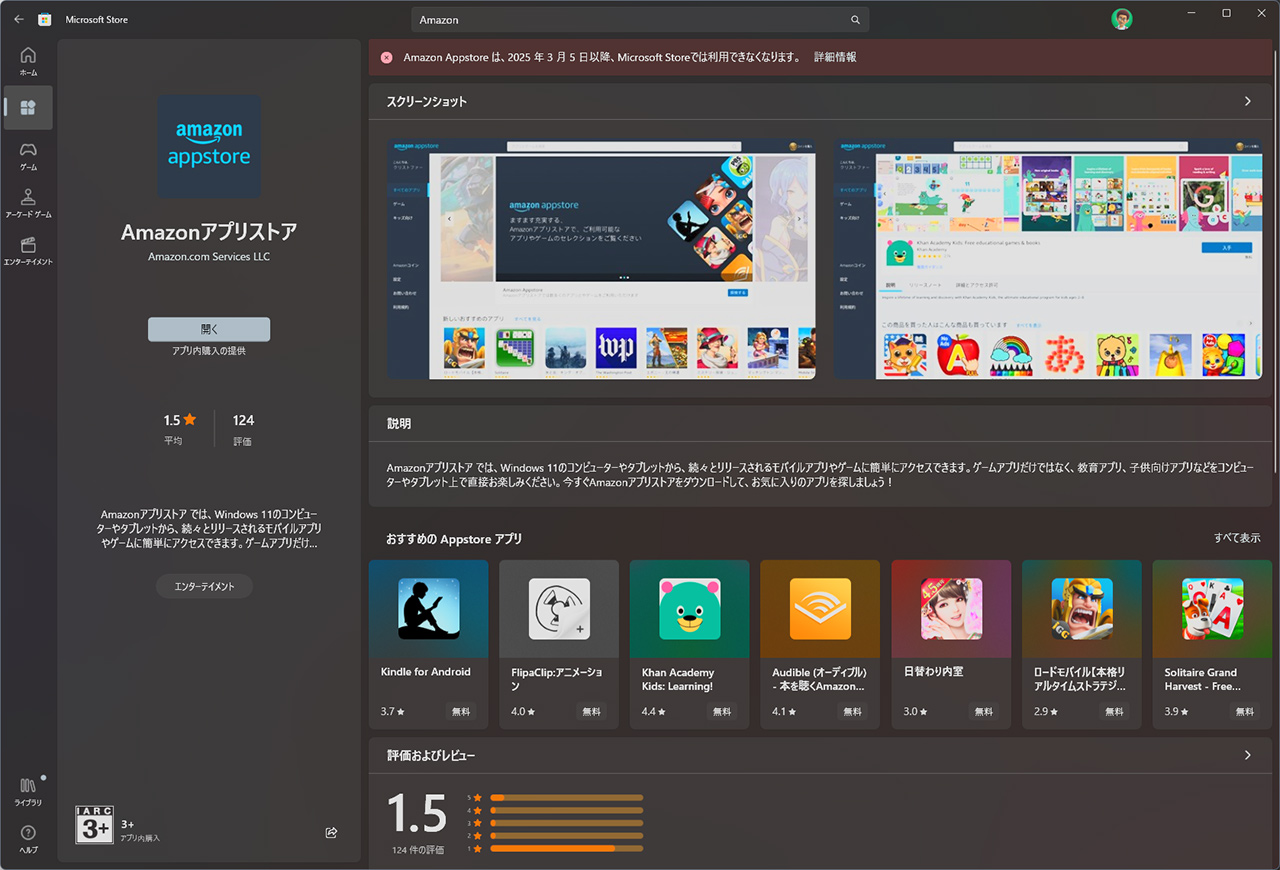Click the 開く button
Image resolution: width=1280 pixels, height=870 pixels.
[x=209, y=329]
